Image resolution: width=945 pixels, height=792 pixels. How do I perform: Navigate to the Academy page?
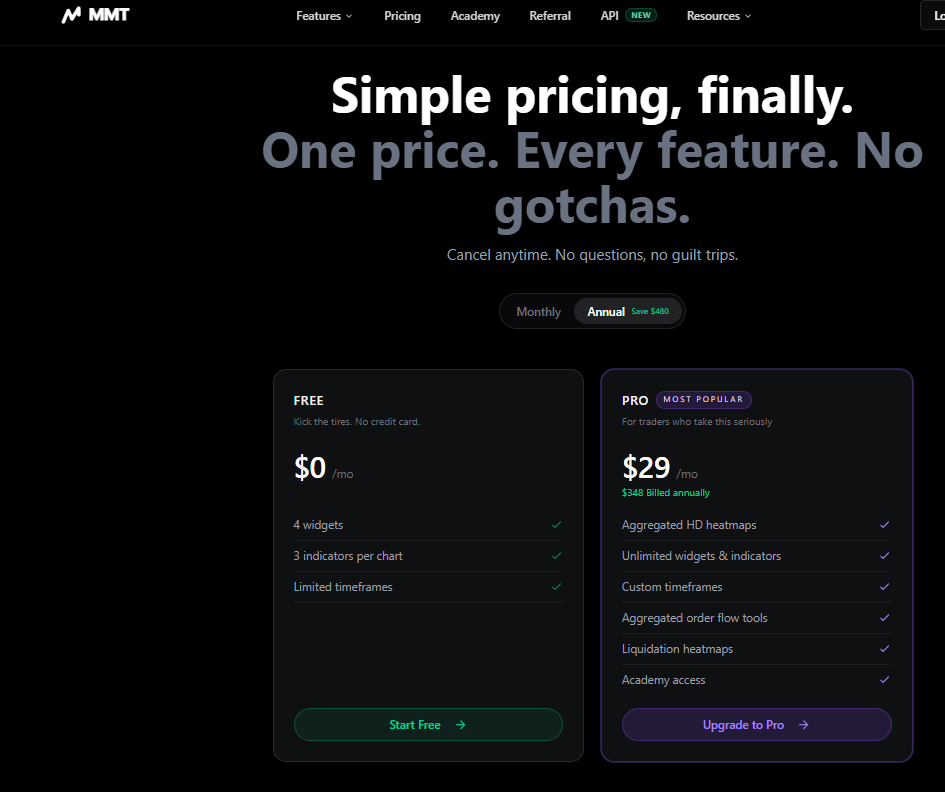pos(475,15)
